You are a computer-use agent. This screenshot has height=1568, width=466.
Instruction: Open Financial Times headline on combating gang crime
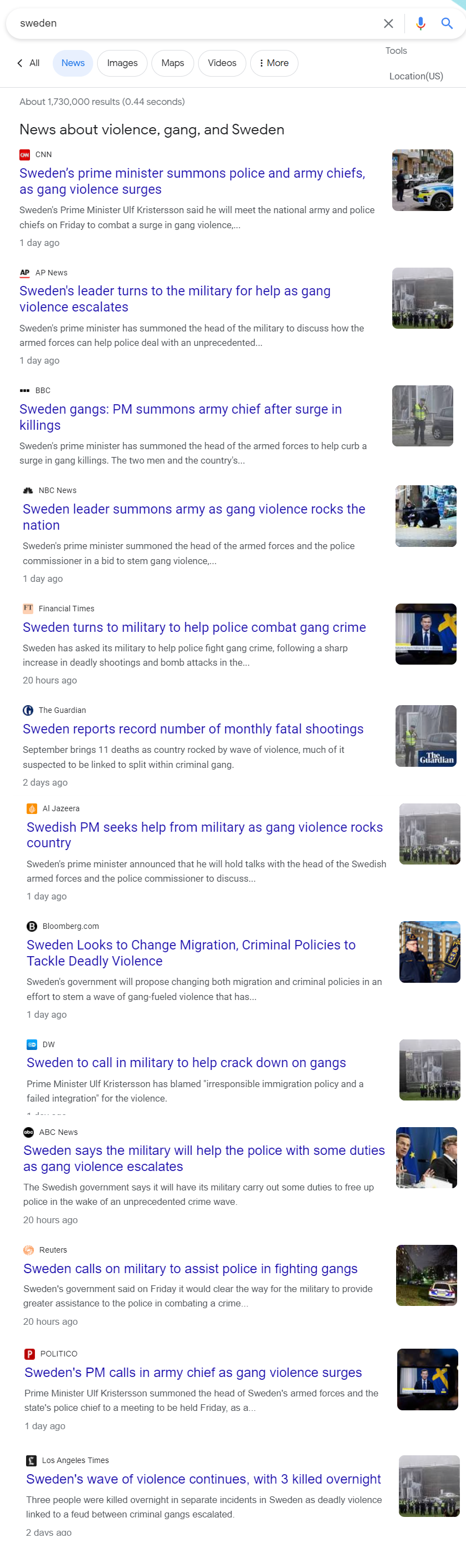[x=194, y=627]
